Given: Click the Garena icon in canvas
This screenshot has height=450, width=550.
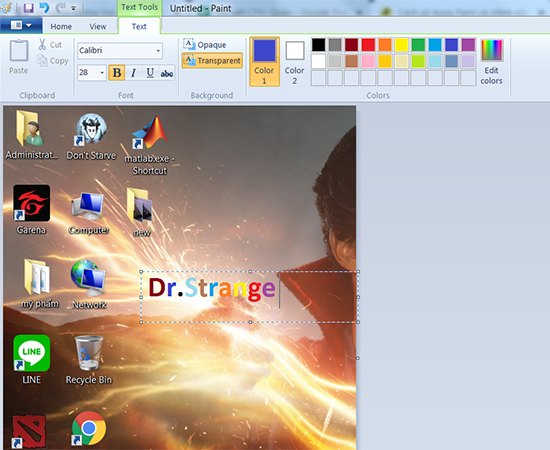Looking at the screenshot, I should [x=32, y=203].
